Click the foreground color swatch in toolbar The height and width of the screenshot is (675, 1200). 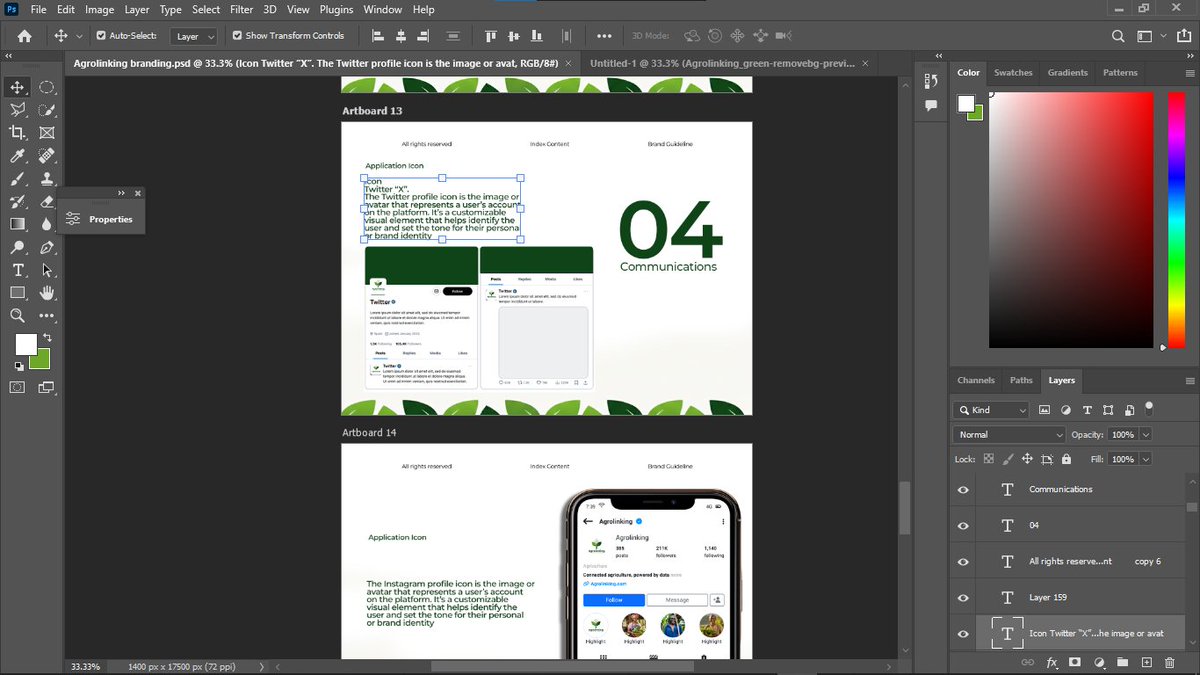25,344
